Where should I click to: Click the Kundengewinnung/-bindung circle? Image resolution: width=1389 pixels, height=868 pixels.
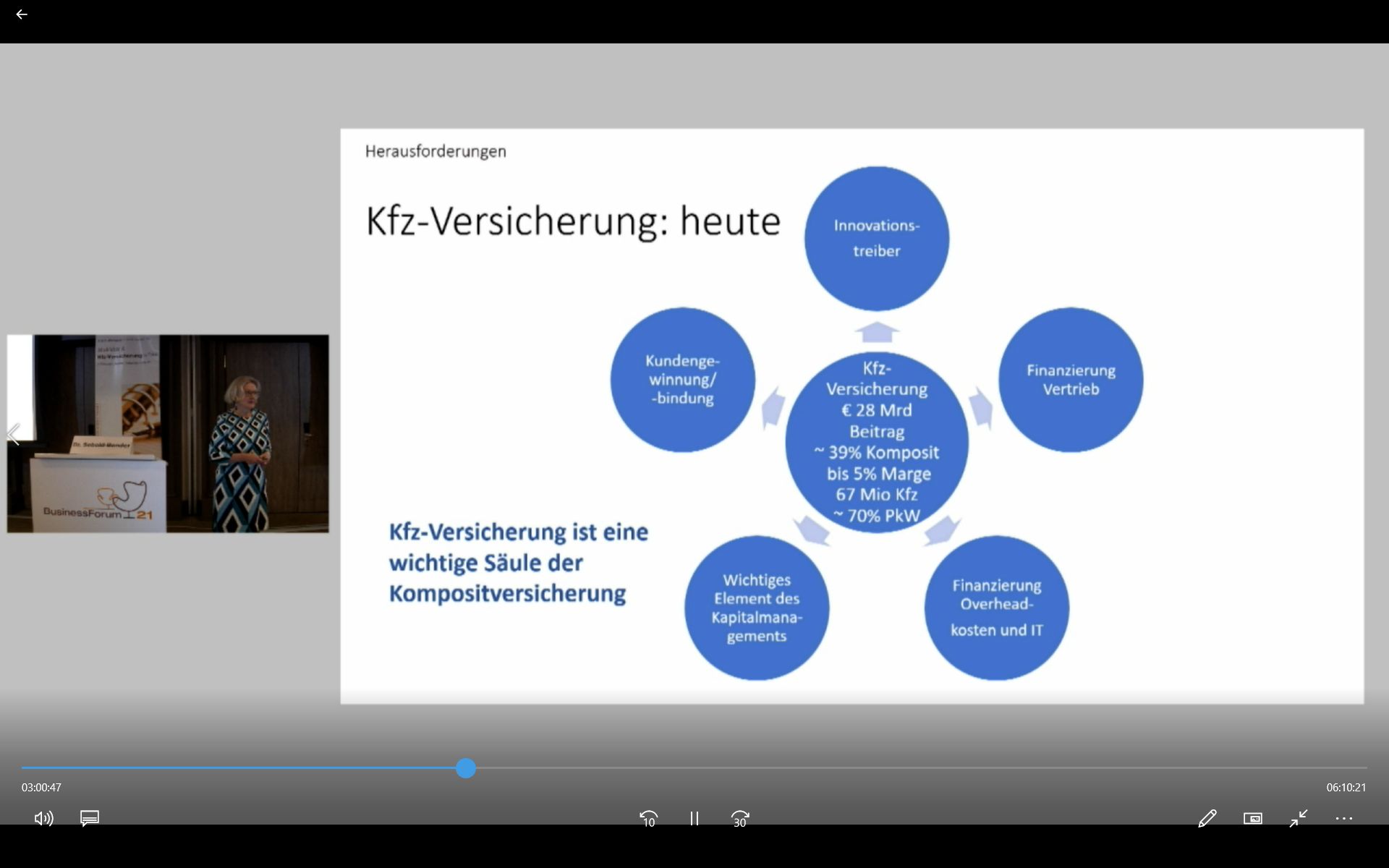pyautogui.click(x=682, y=380)
